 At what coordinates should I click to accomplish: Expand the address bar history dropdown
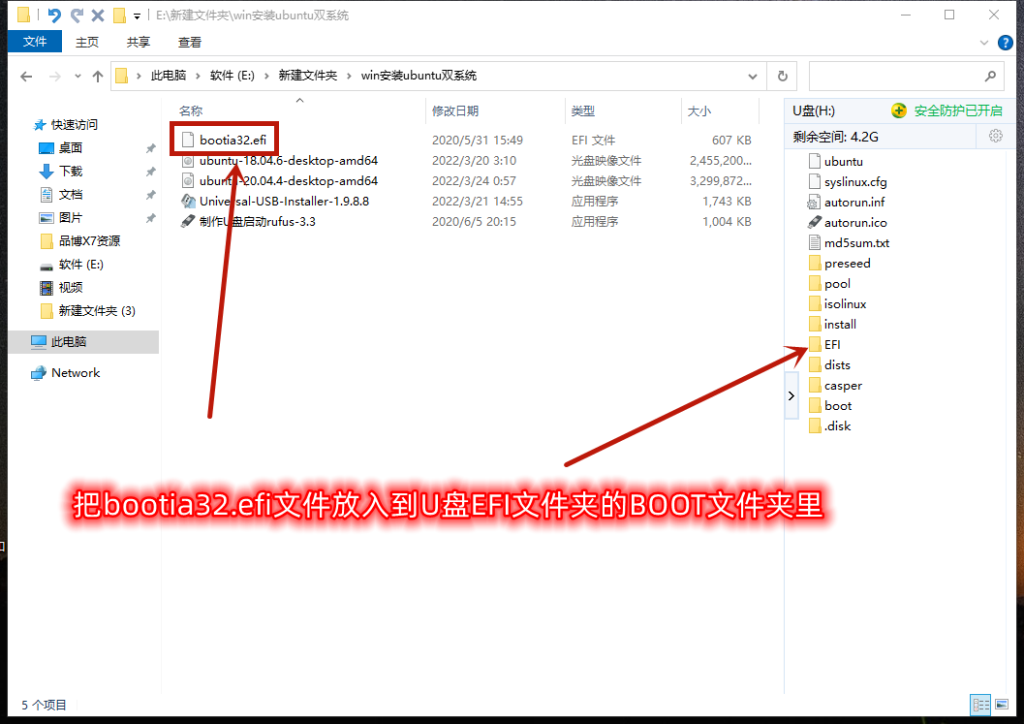(753, 76)
